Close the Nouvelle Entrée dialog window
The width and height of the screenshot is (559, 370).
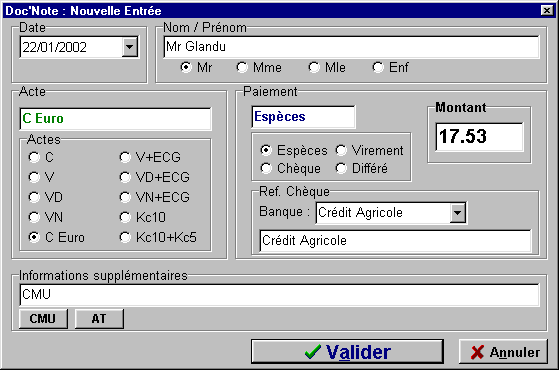547,10
